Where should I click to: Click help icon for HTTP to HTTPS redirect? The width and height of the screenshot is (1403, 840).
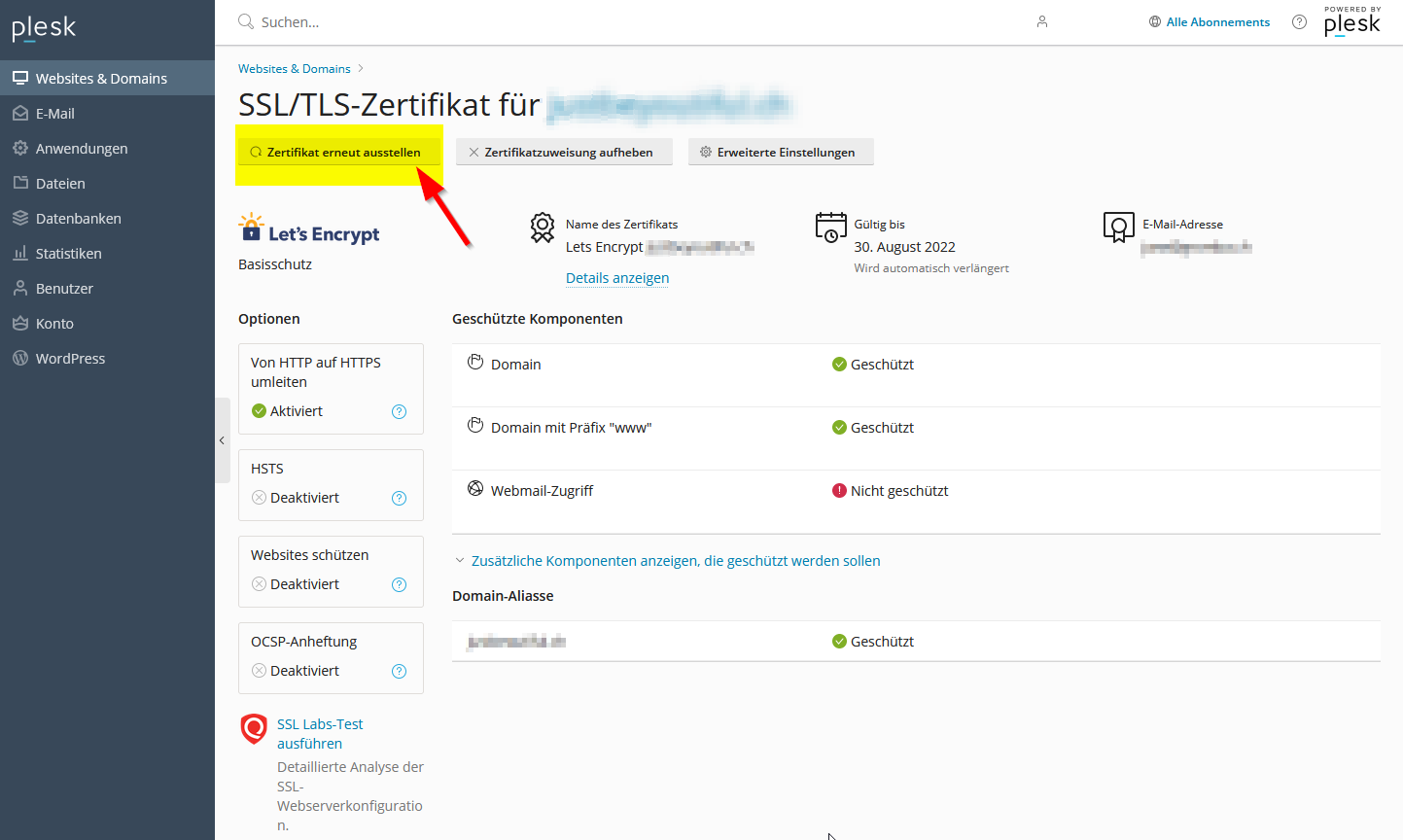coord(399,411)
